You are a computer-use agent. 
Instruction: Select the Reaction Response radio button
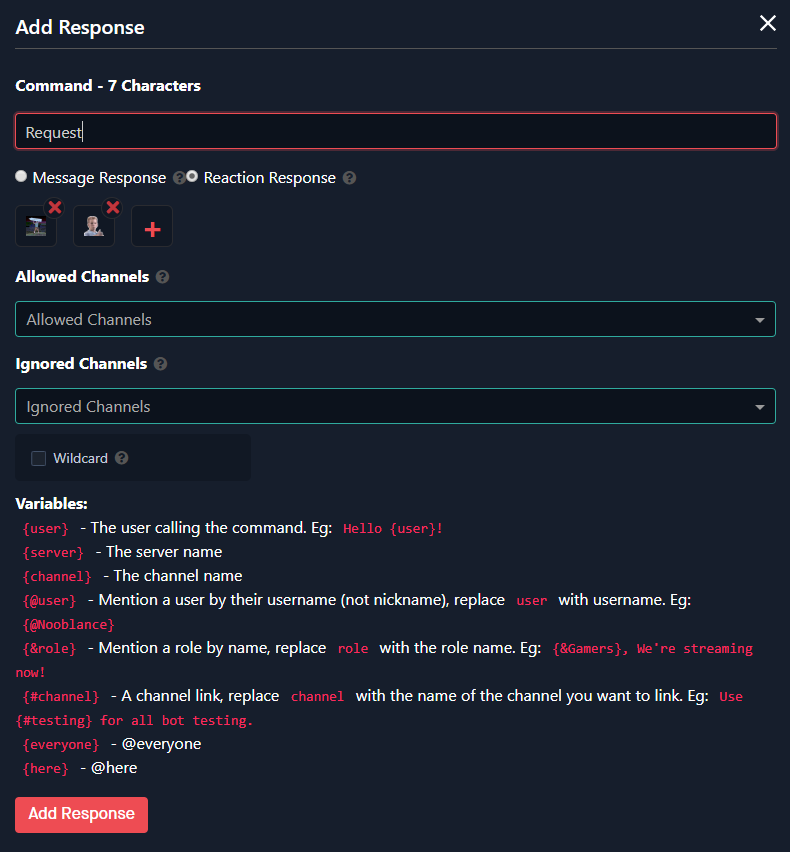click(x=192, y=176)
